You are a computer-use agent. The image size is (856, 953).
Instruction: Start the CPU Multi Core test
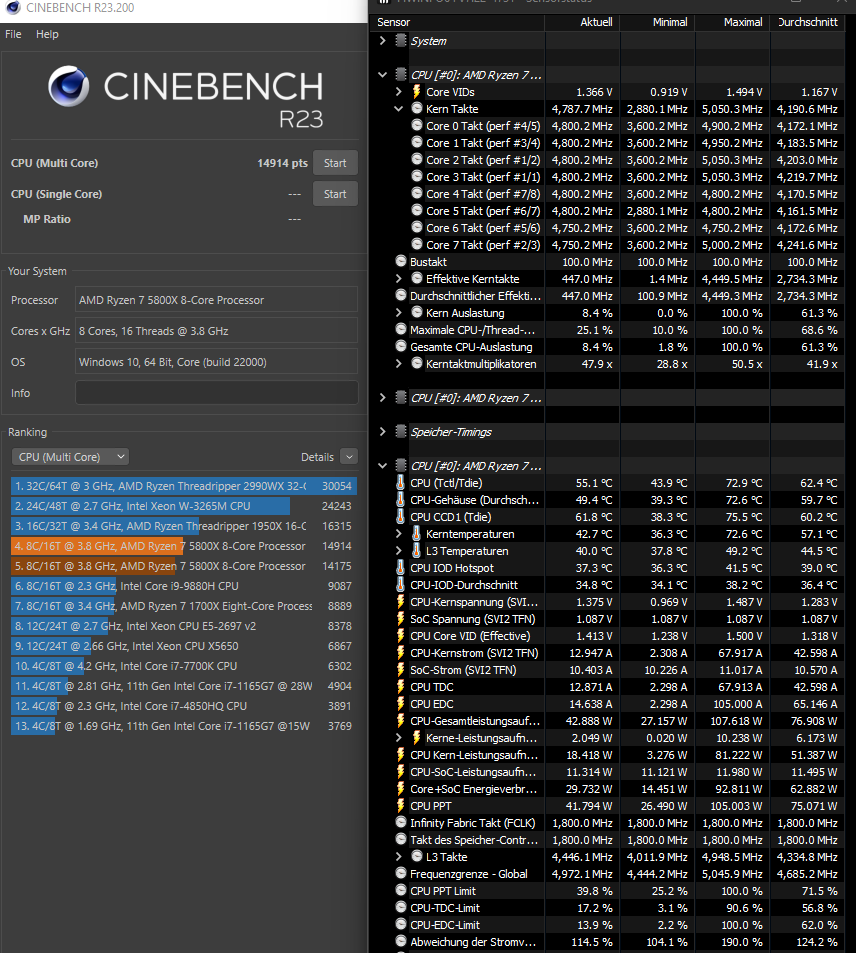click(x=335, y=163)
